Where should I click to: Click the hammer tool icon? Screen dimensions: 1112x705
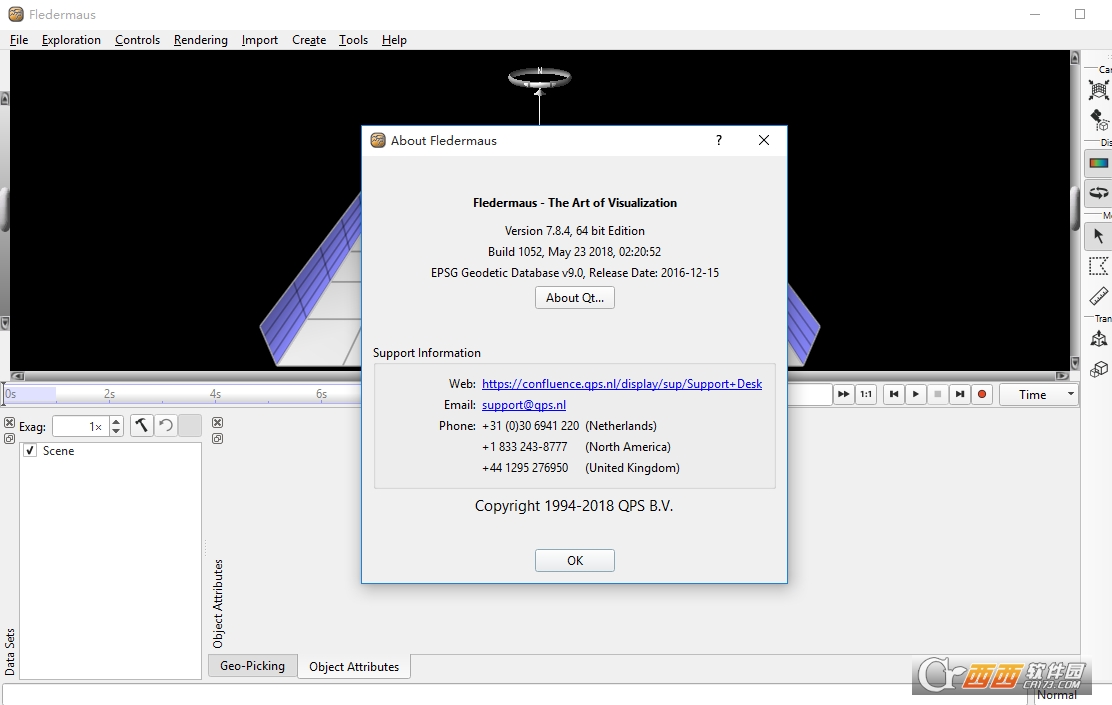pos(142,426)
